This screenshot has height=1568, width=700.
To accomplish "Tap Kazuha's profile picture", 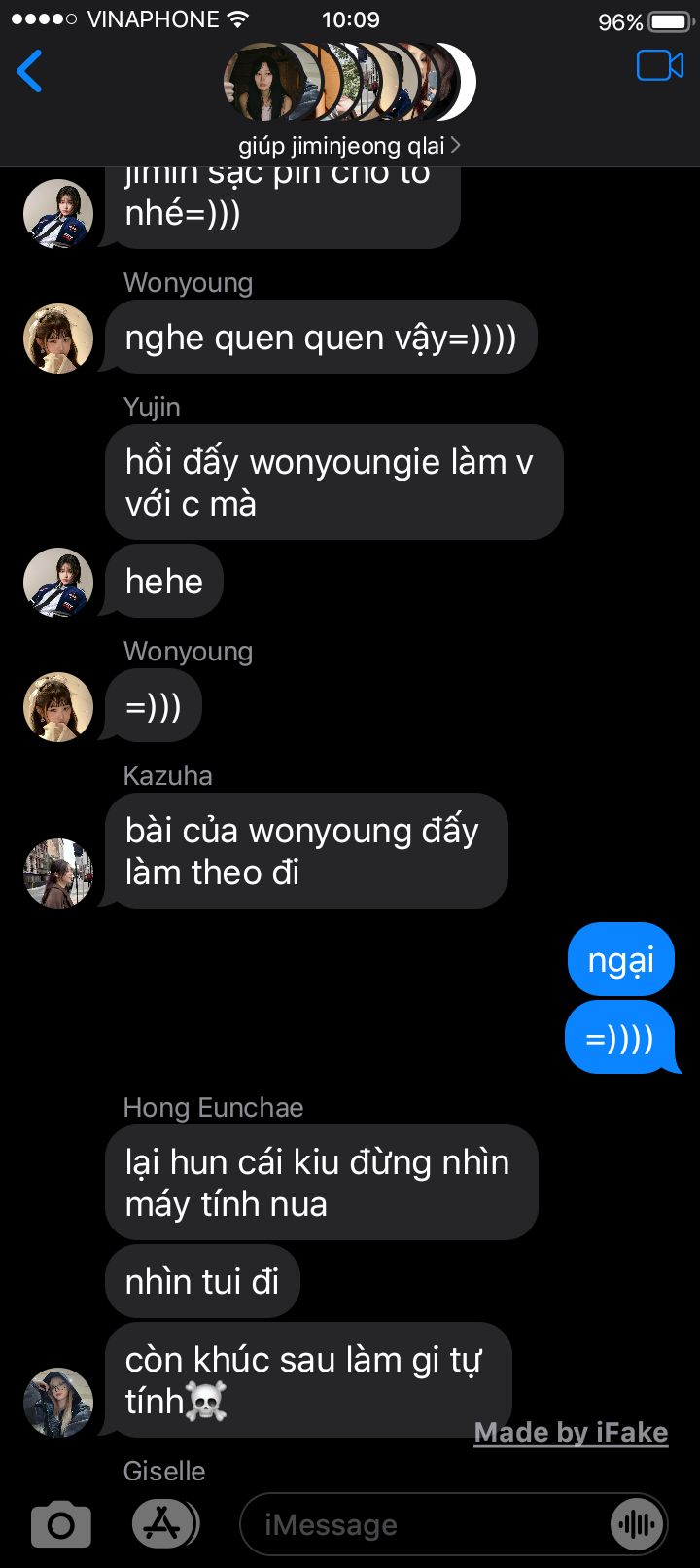I will [58, 873].
